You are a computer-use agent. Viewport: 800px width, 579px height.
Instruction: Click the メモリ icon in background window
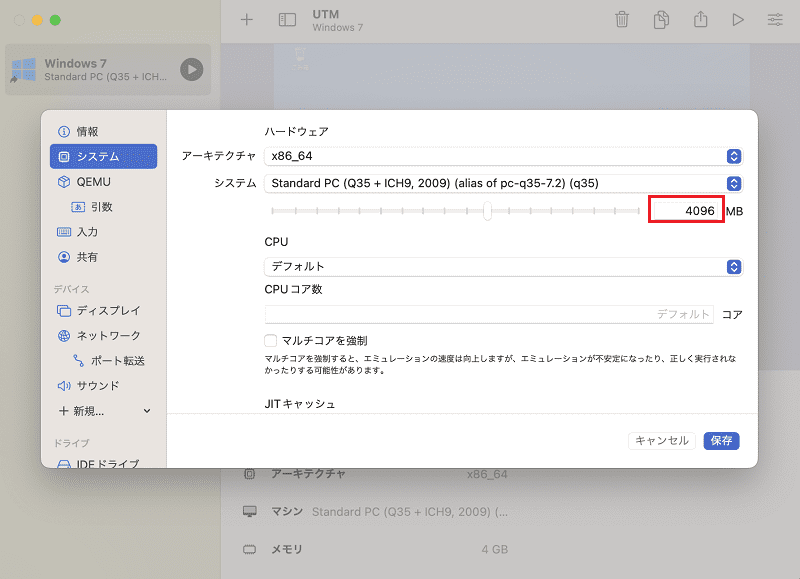[249, 549]
